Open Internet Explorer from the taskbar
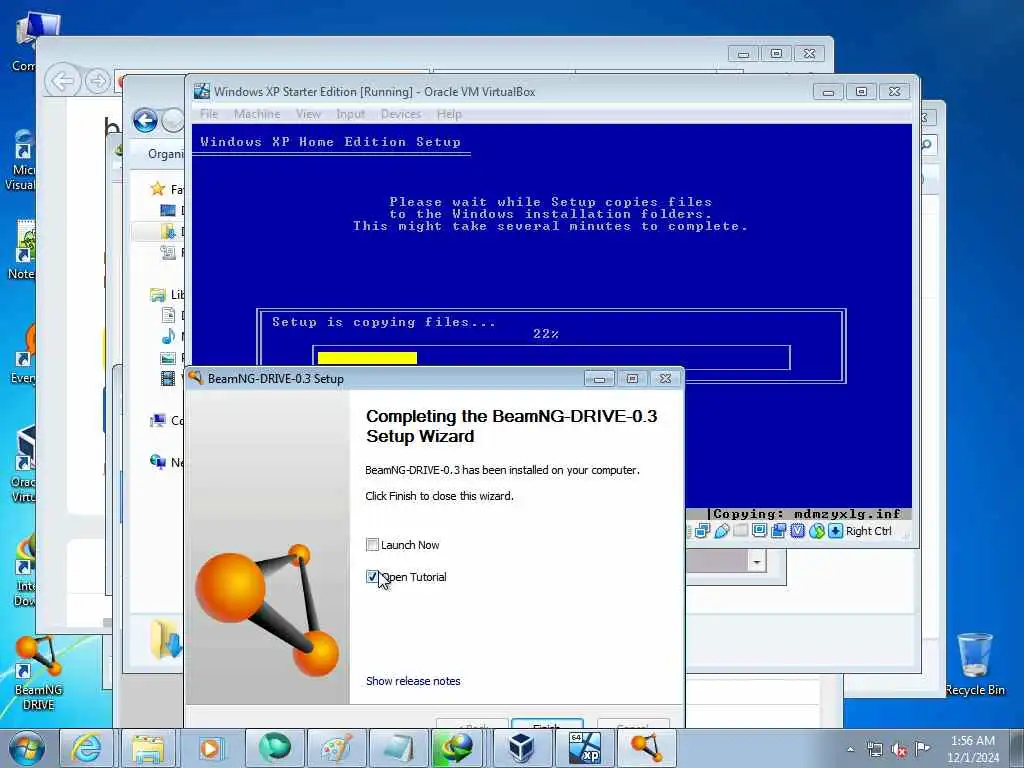1024x768 pixels. tap(86, 748)
